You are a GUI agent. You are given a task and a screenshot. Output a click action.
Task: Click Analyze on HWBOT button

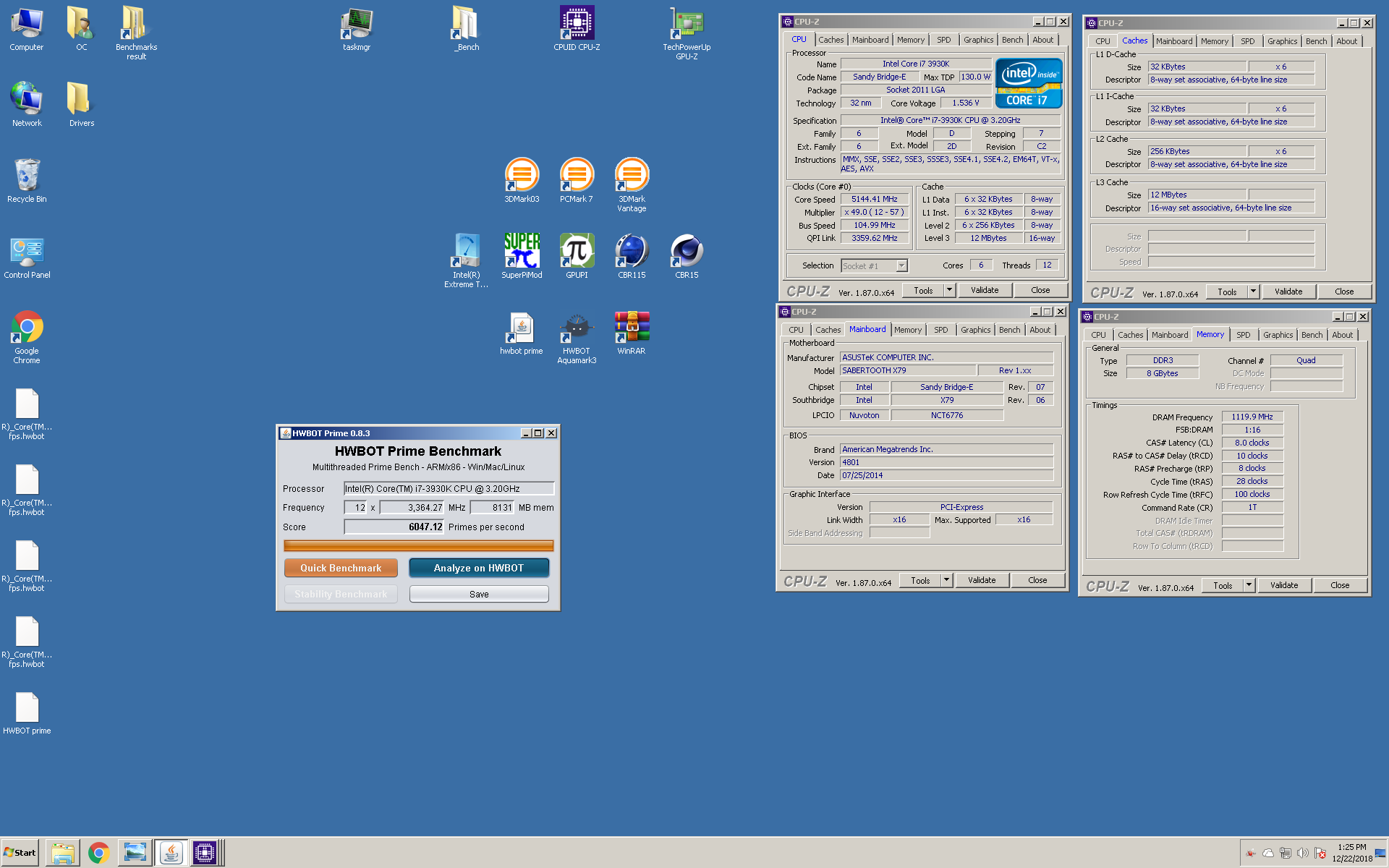(x=479, y=568)
